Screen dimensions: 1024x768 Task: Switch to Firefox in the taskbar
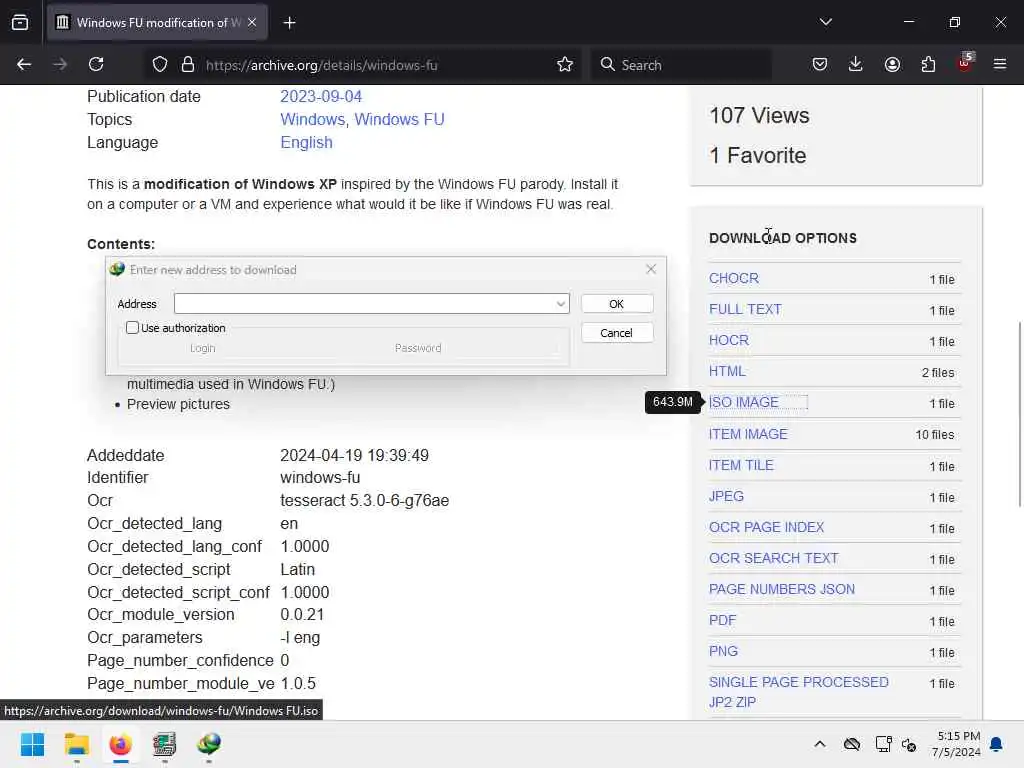pos(120,744)
